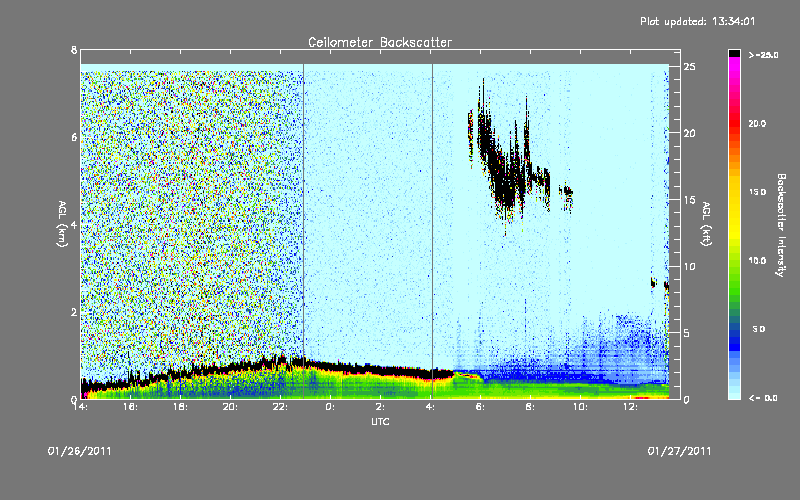800x500 pixels.
Task: Click the gray vertical line near 23:00 UTC
Action: coord(304,231)
